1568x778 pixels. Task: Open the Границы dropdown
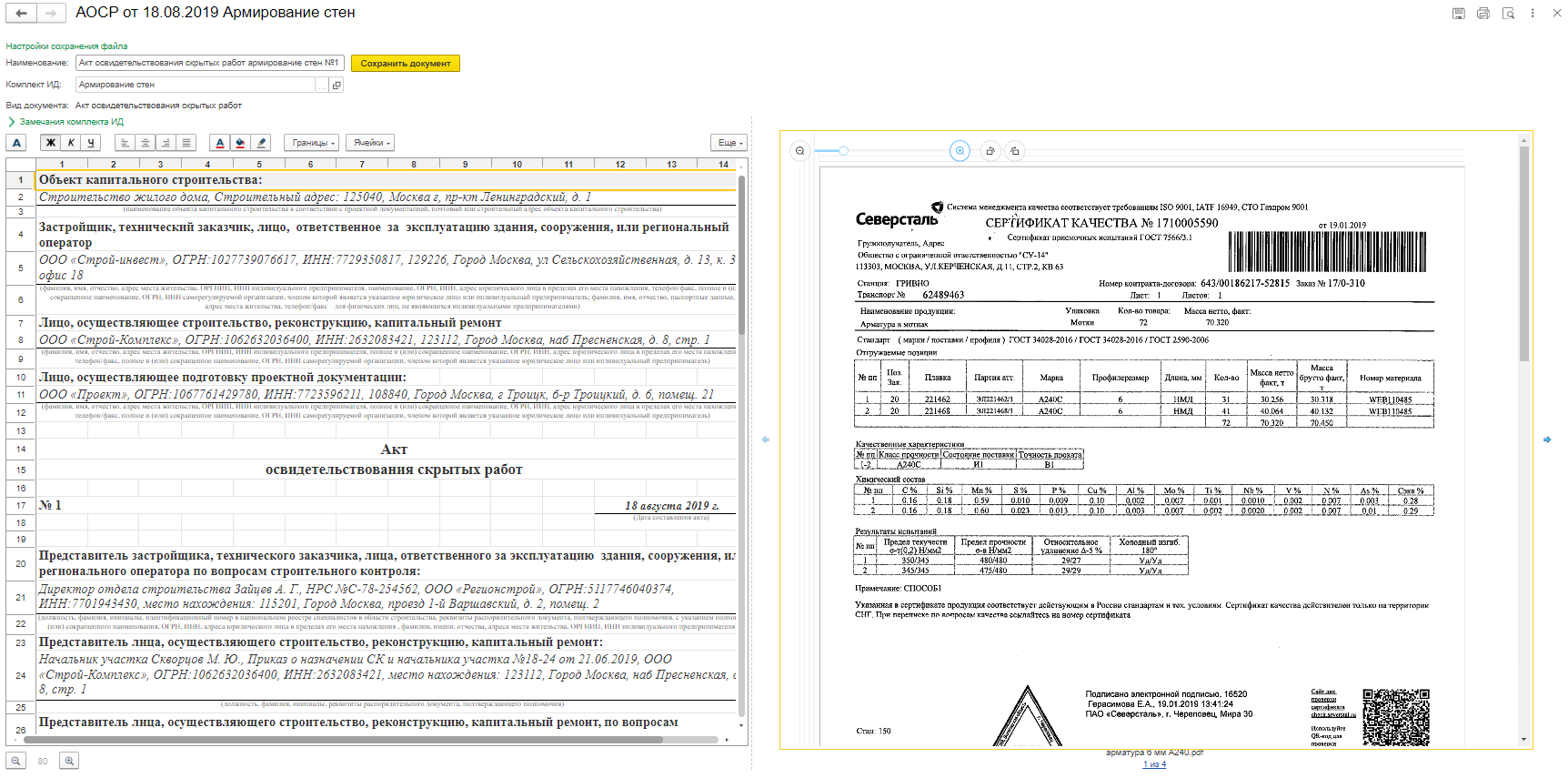pos(314,143)
